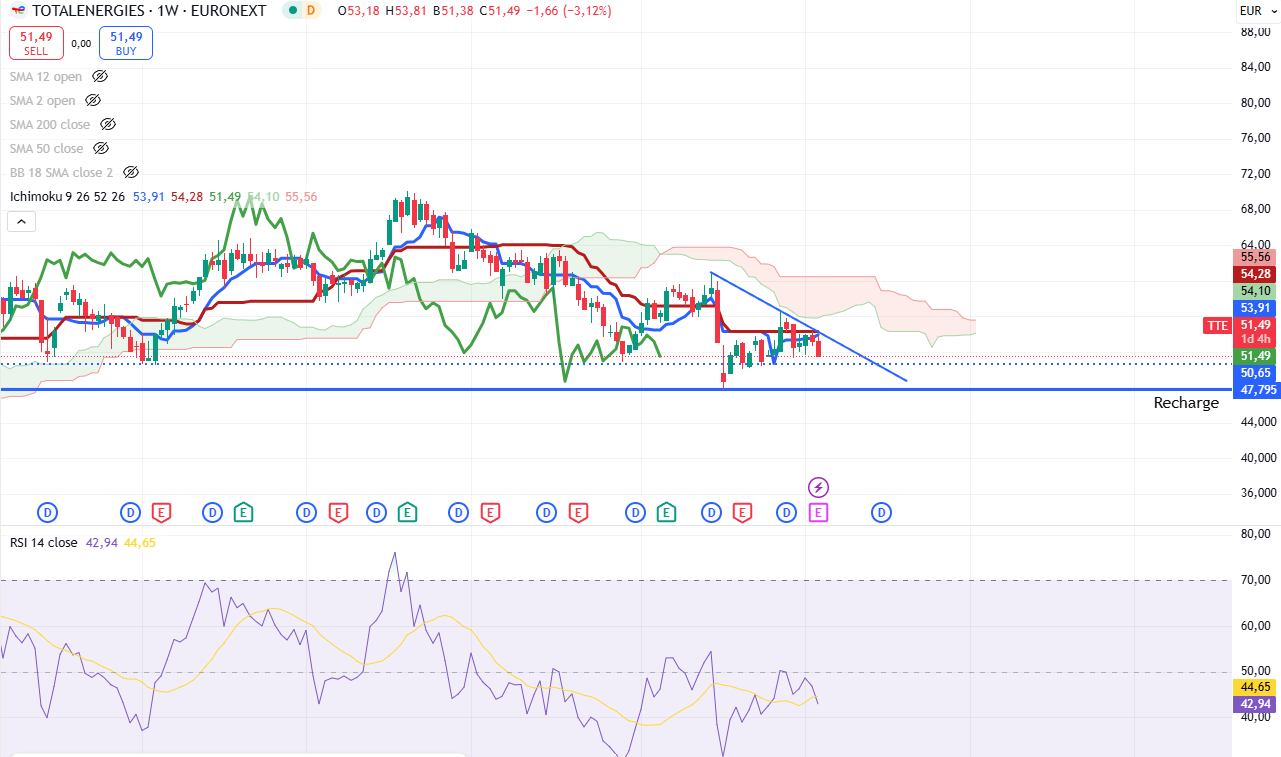
Task: Toggle visibility of SMA 200 close
Action: pos(108,125)
